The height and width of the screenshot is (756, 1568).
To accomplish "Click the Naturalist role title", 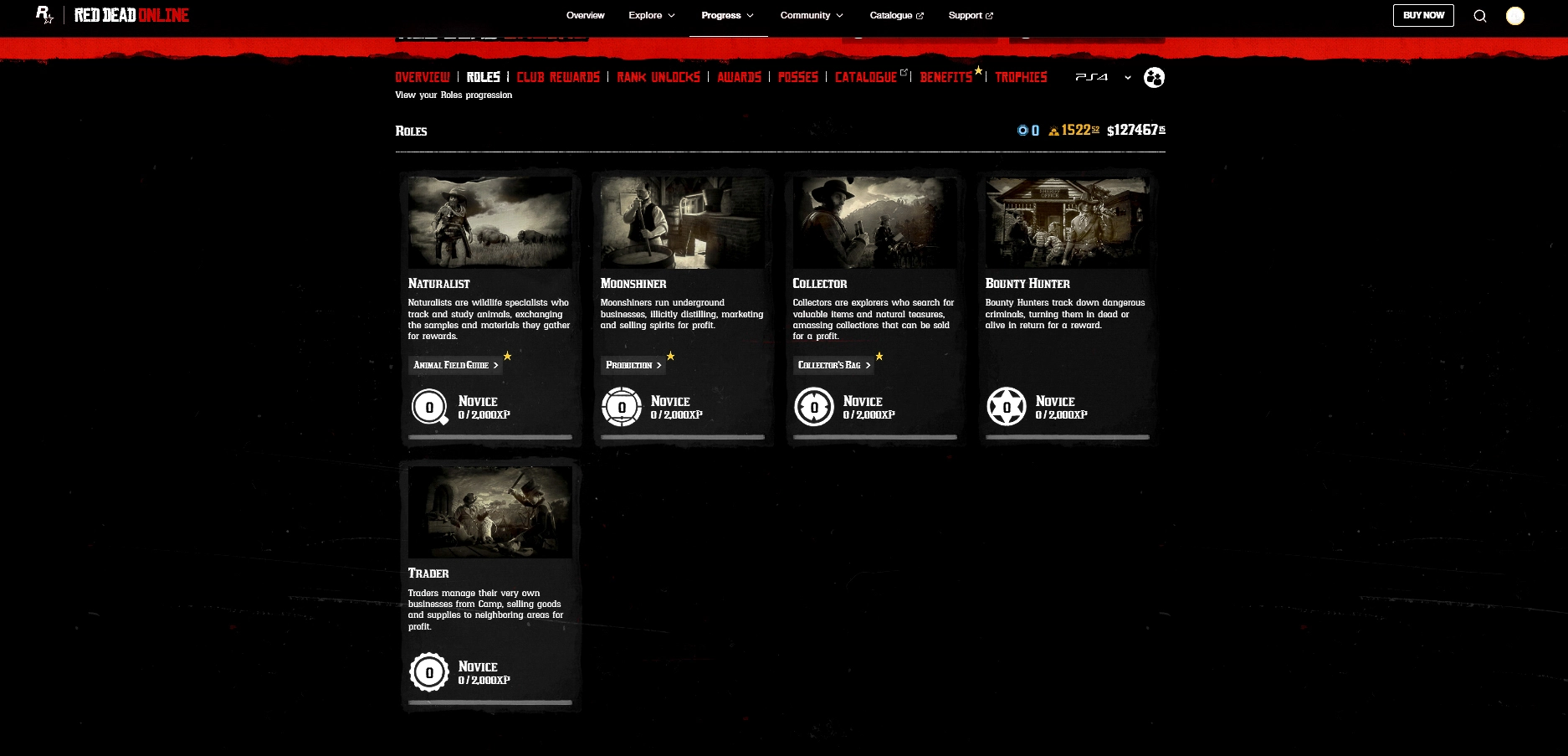I will pos(439,284).
